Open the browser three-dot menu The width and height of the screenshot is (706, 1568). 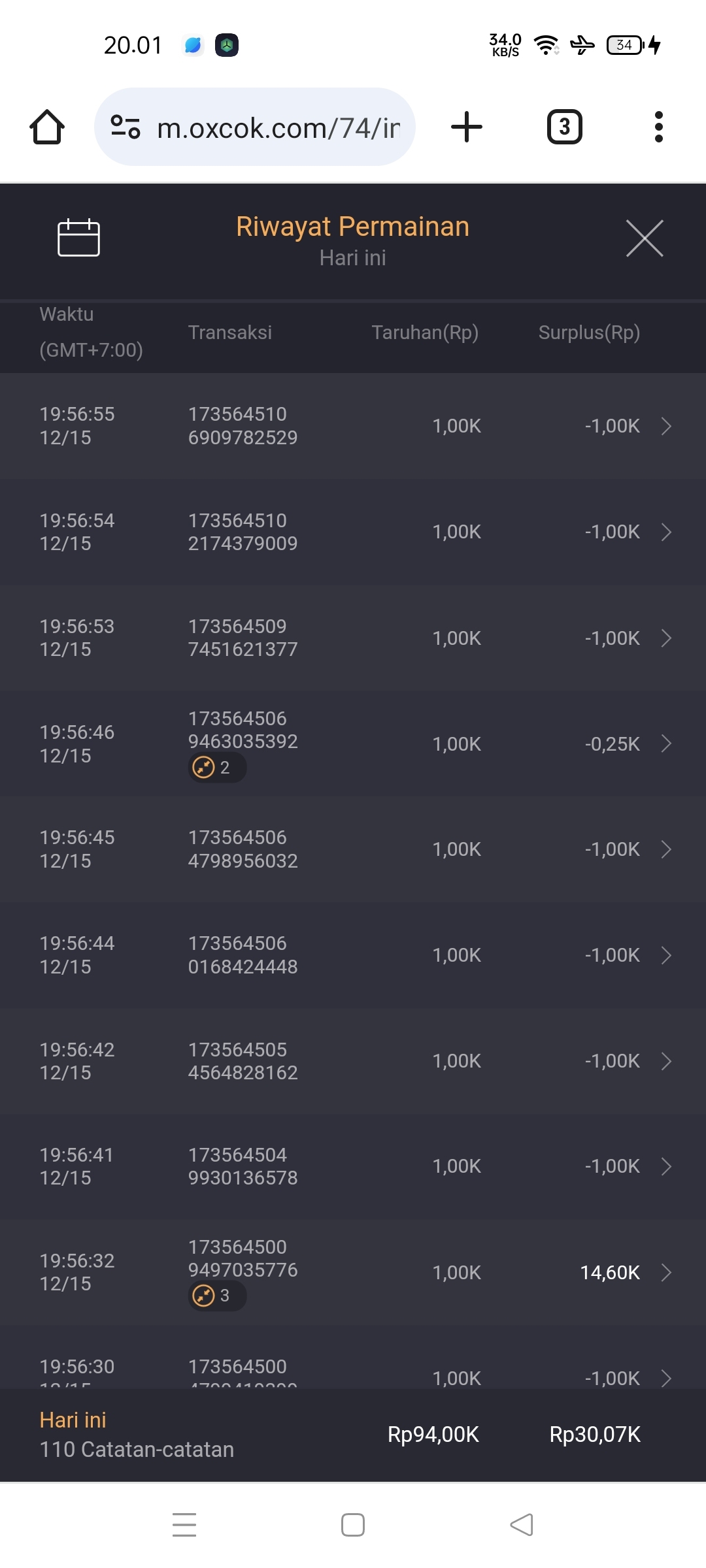click(658, 127)
